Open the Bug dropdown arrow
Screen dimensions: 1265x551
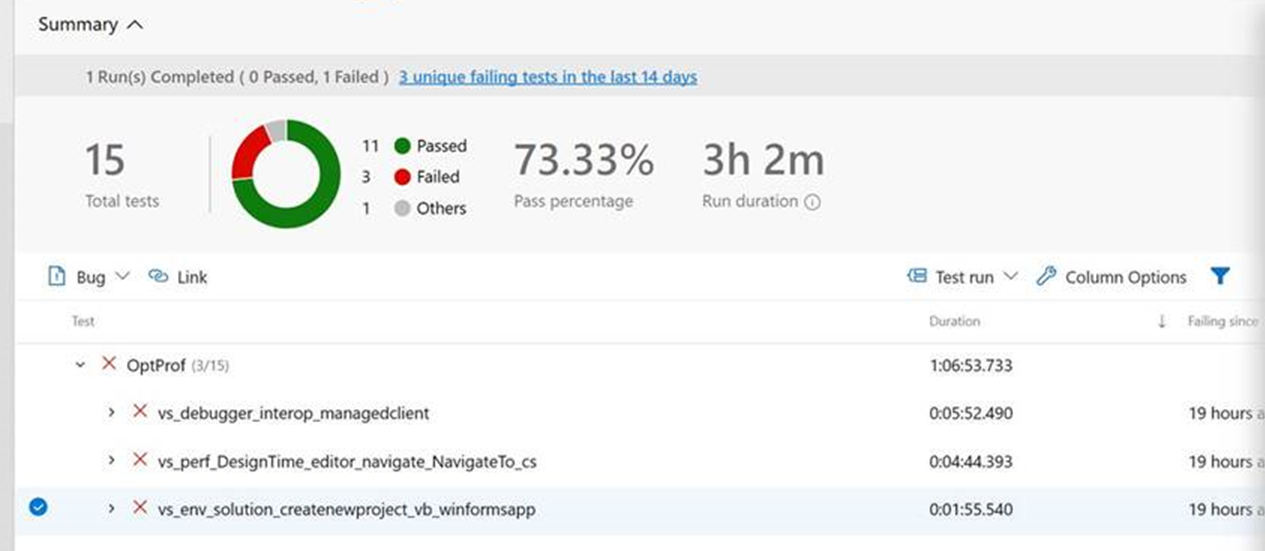click(x=122, y=277)
